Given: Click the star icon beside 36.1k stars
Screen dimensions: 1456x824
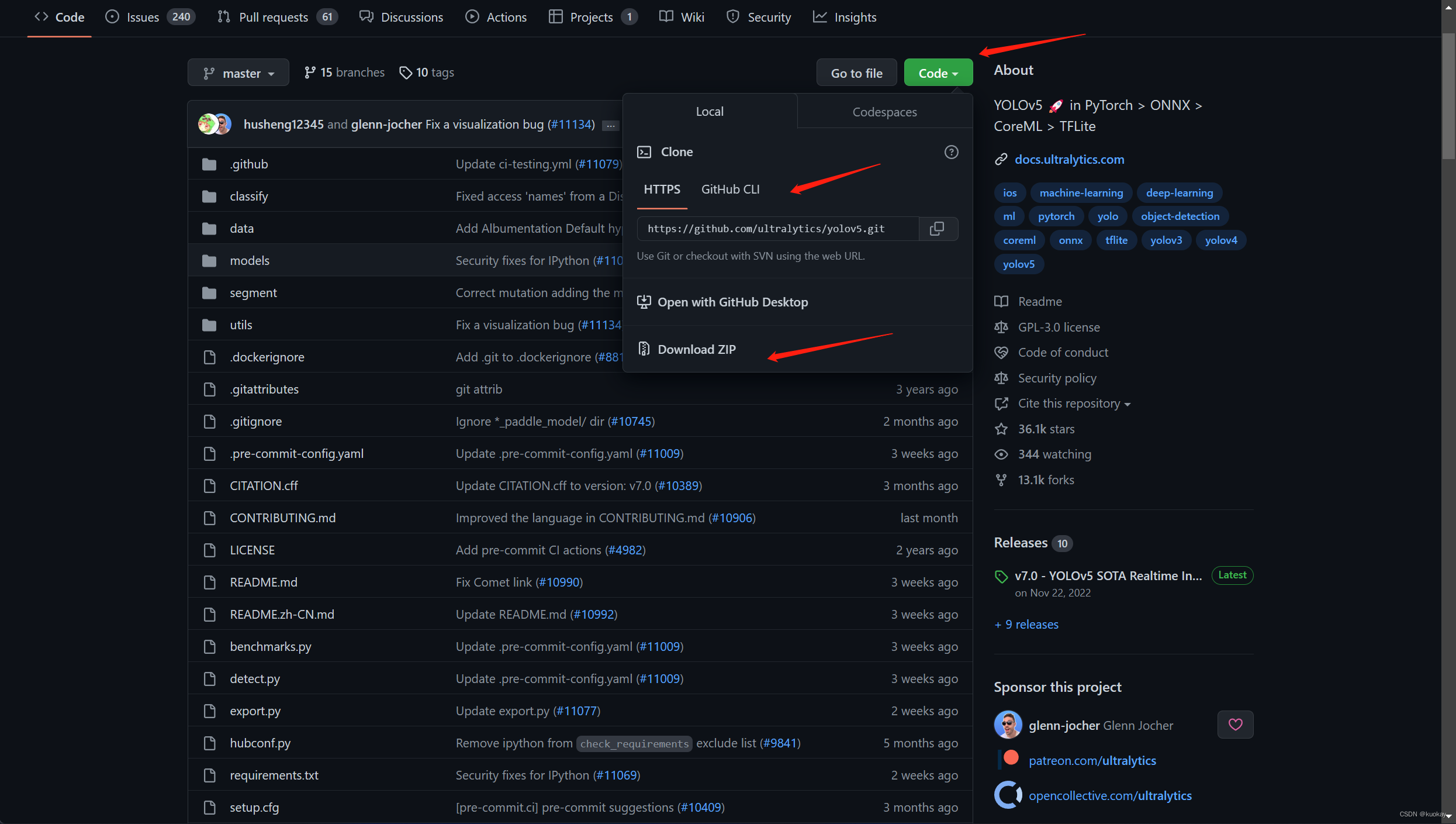Looking at the screenshot, I should click(x=1001, y=429).
